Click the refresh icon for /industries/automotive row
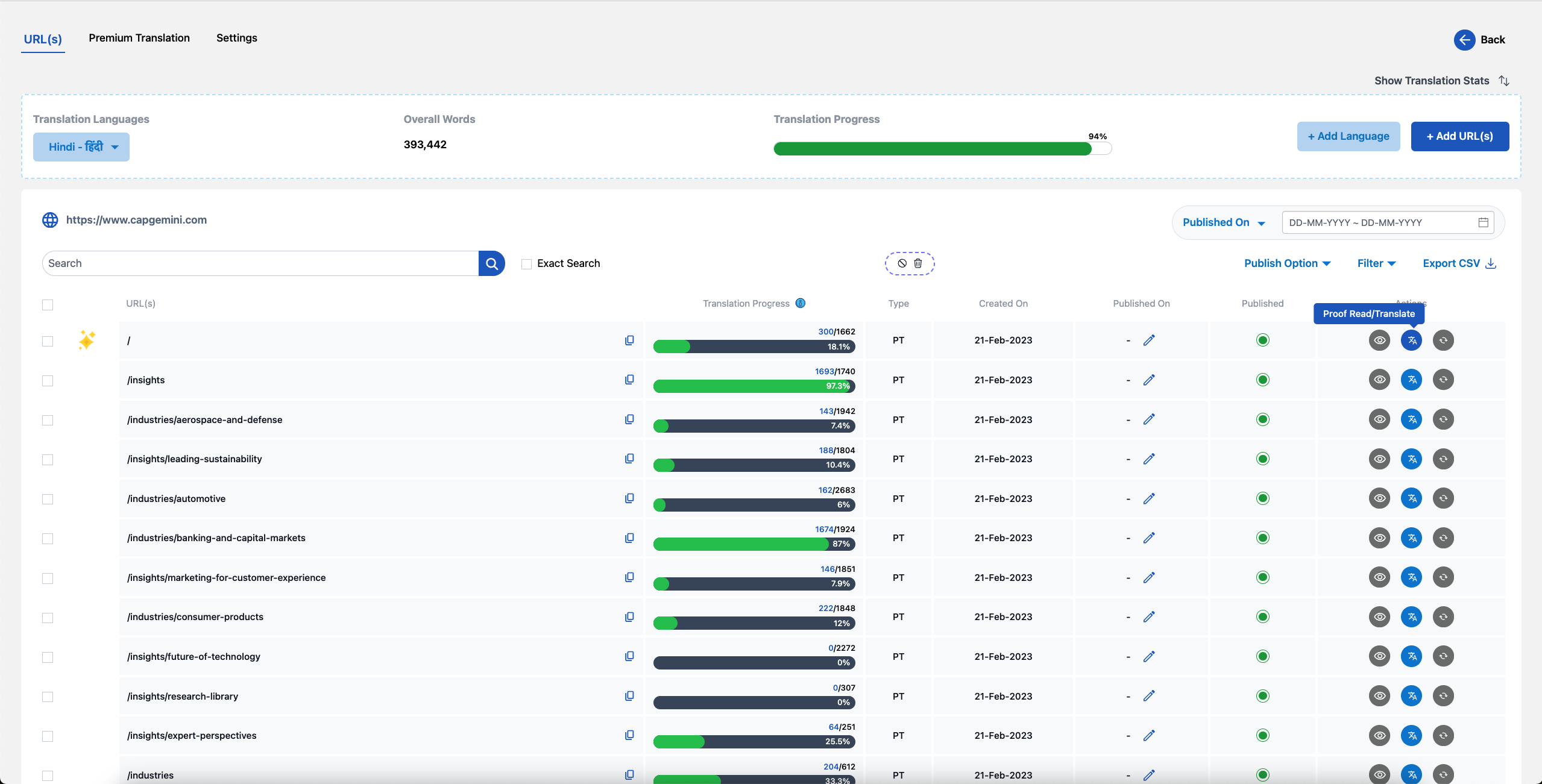 (1443, 498)
